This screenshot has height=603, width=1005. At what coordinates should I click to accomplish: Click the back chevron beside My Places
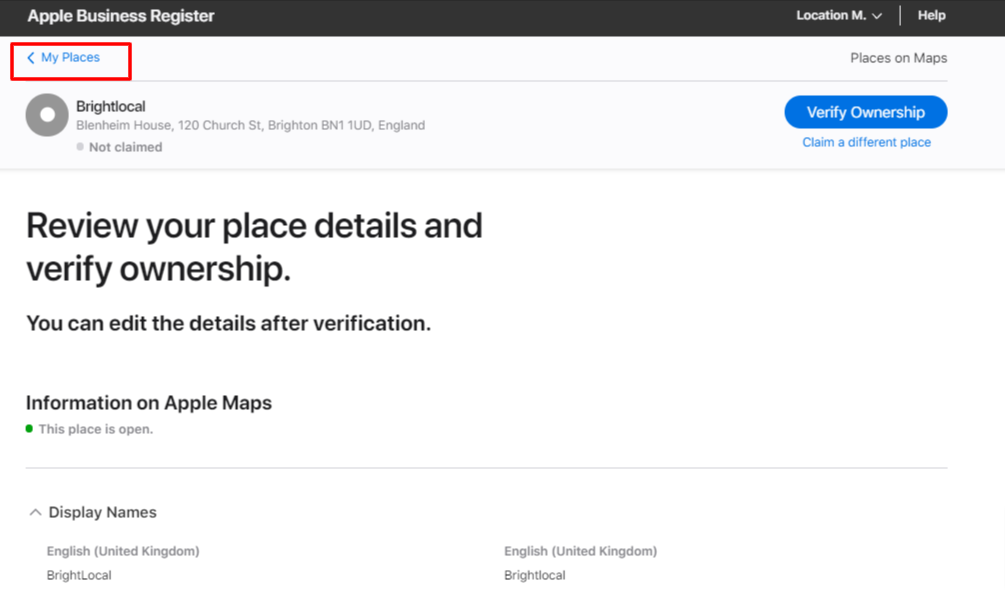[x=31, y=58]
